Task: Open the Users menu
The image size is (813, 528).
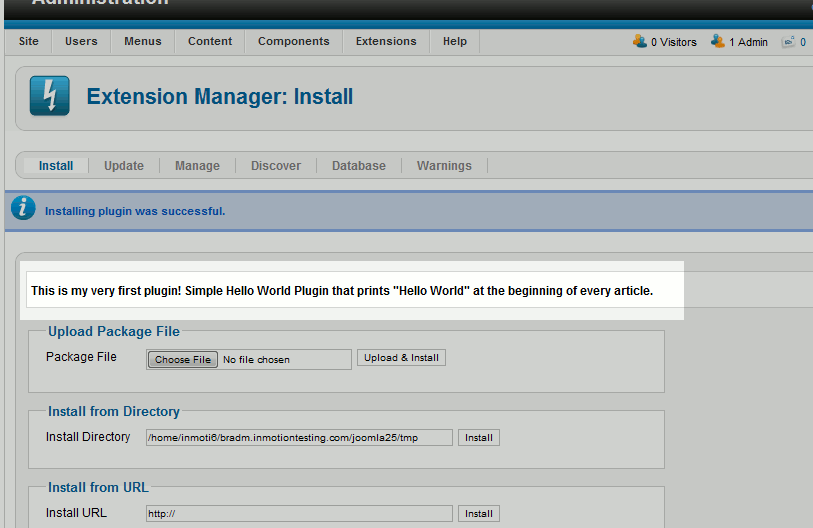Action: coord(81,41)
